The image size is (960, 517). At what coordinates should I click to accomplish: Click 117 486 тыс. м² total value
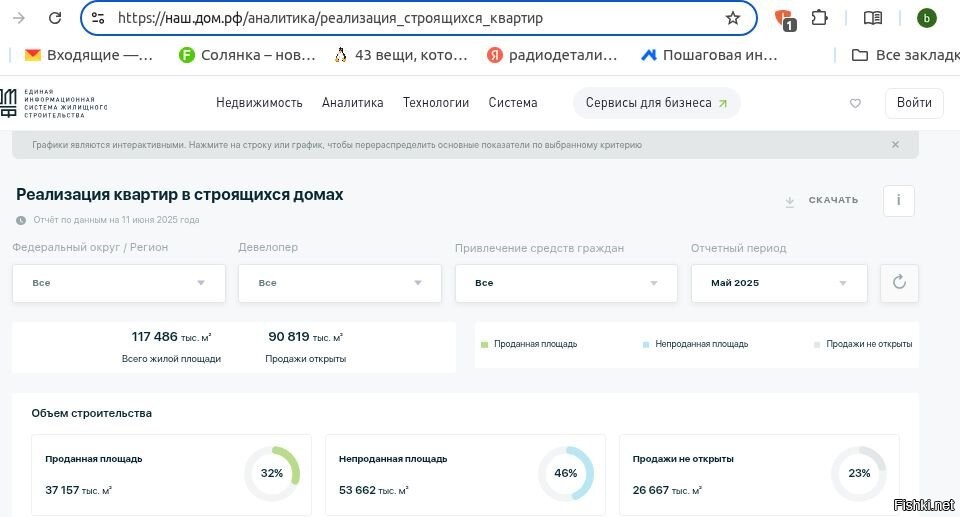pos(171,337)
